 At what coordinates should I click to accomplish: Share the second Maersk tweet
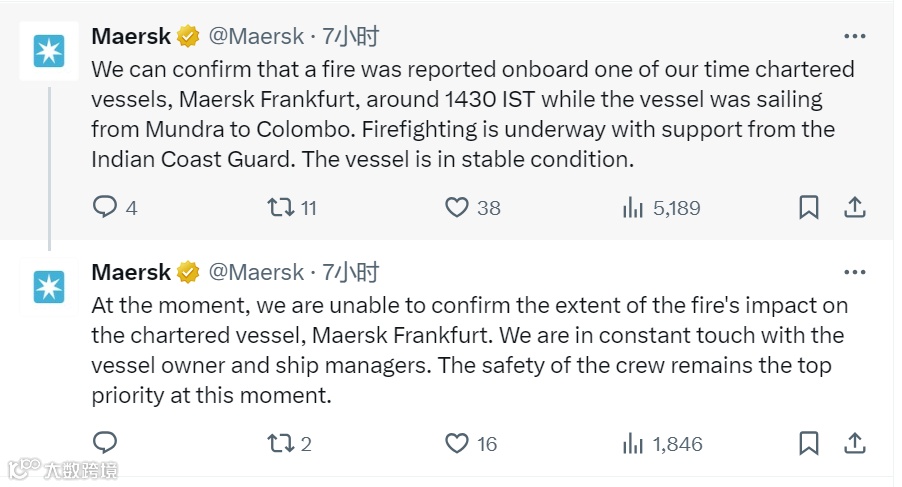point(855,443)
